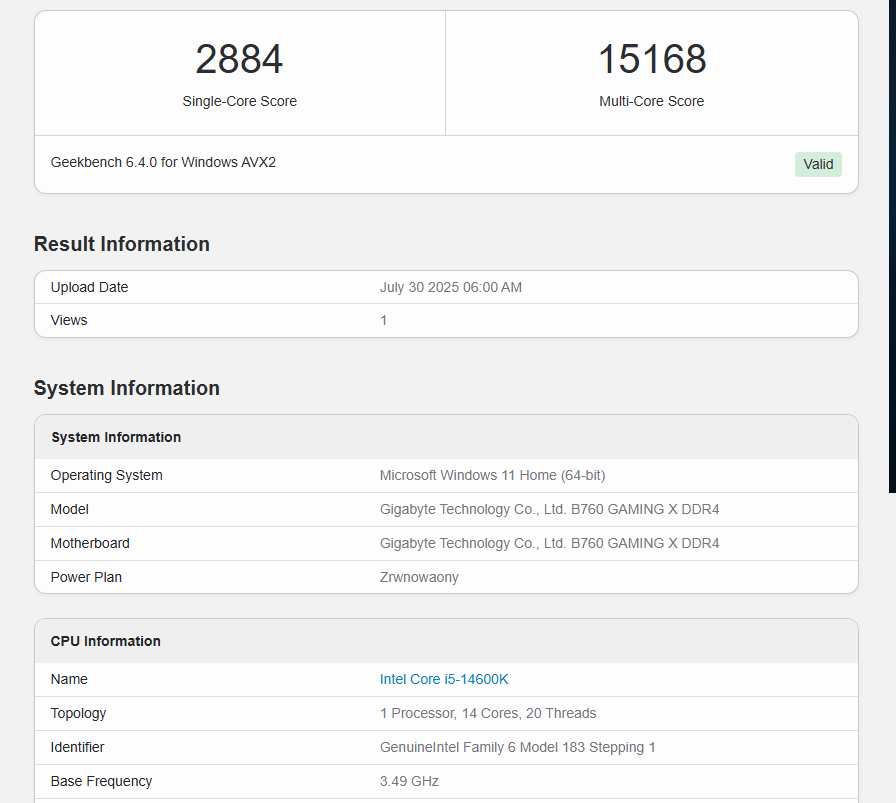The image size is (896, 803).
Task: Click the Microsoft Windows 11 Home value
Action: [492, 475]
